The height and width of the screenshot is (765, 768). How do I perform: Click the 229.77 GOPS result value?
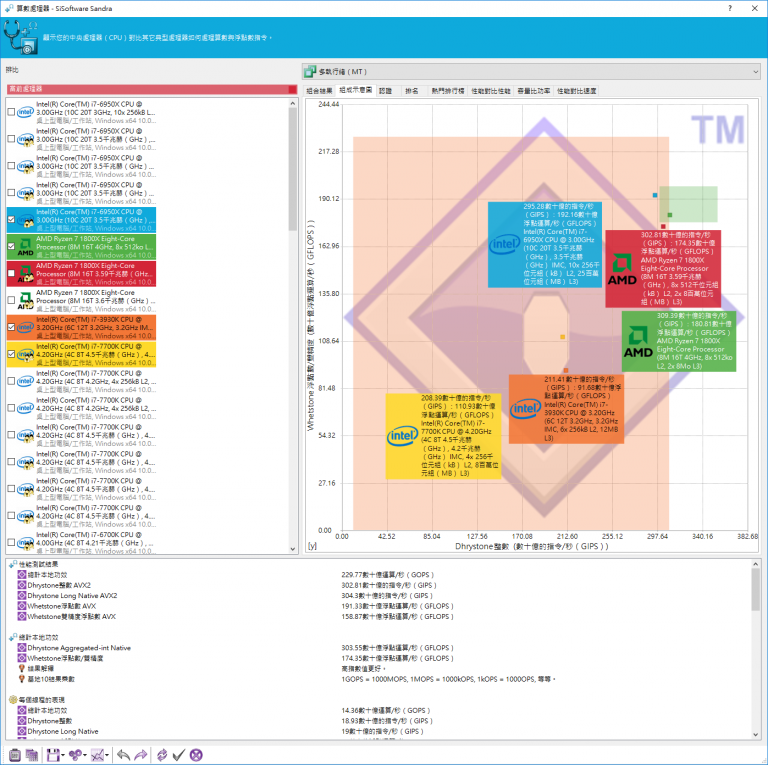pyautogui.click(x=388, y=574)
